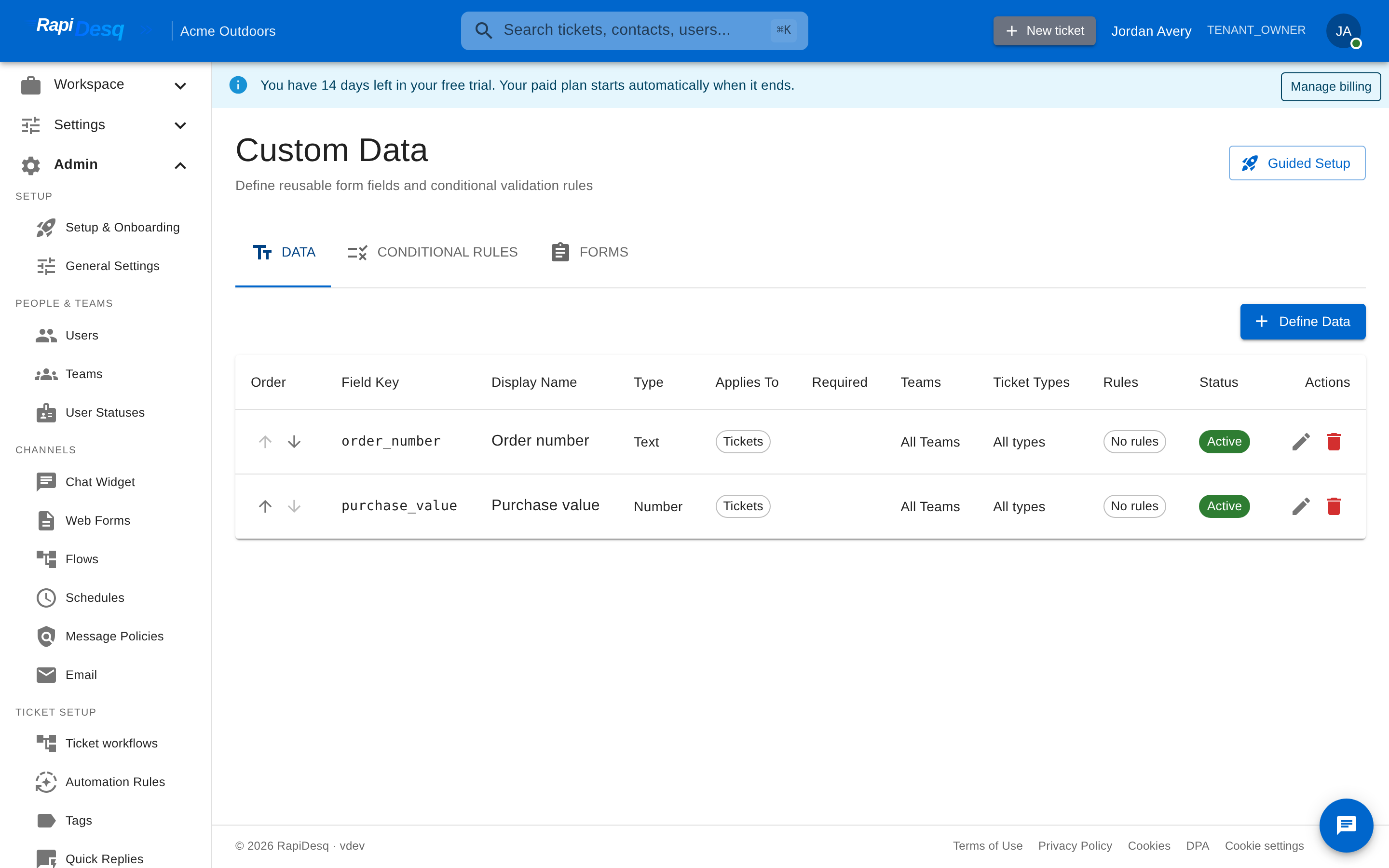Image resolution: width=1389 pixels, height=868 pixels.
Task: Switch to the Conditional Rules tab
Action: (x=433, y=252)
